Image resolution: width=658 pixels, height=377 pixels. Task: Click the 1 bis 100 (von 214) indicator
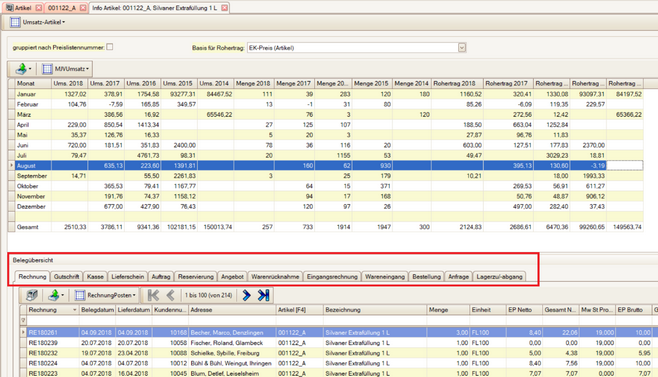pos(209,296)
